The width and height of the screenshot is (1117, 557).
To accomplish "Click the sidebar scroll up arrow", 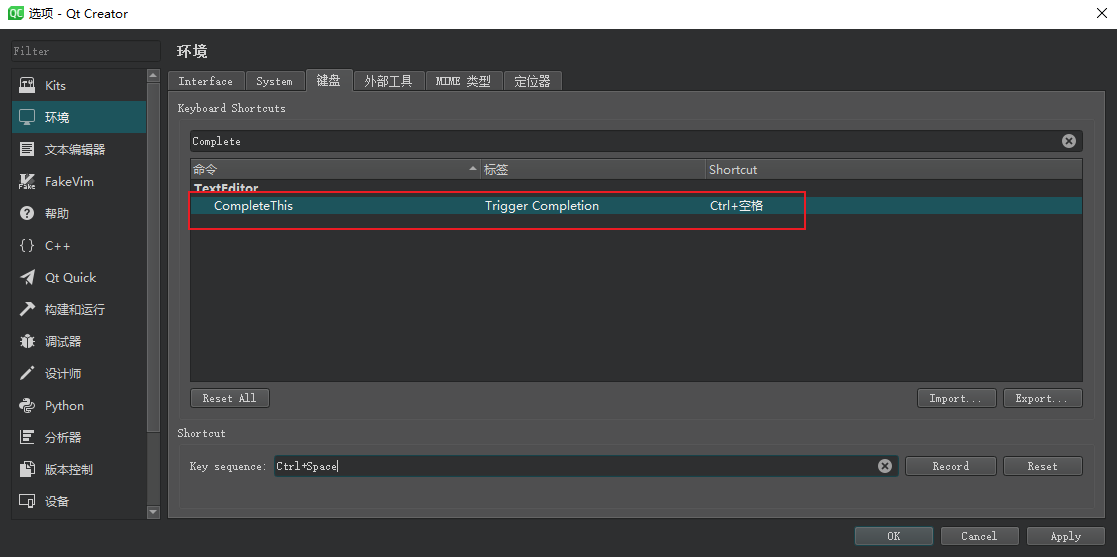I will [x=153, y=75].
